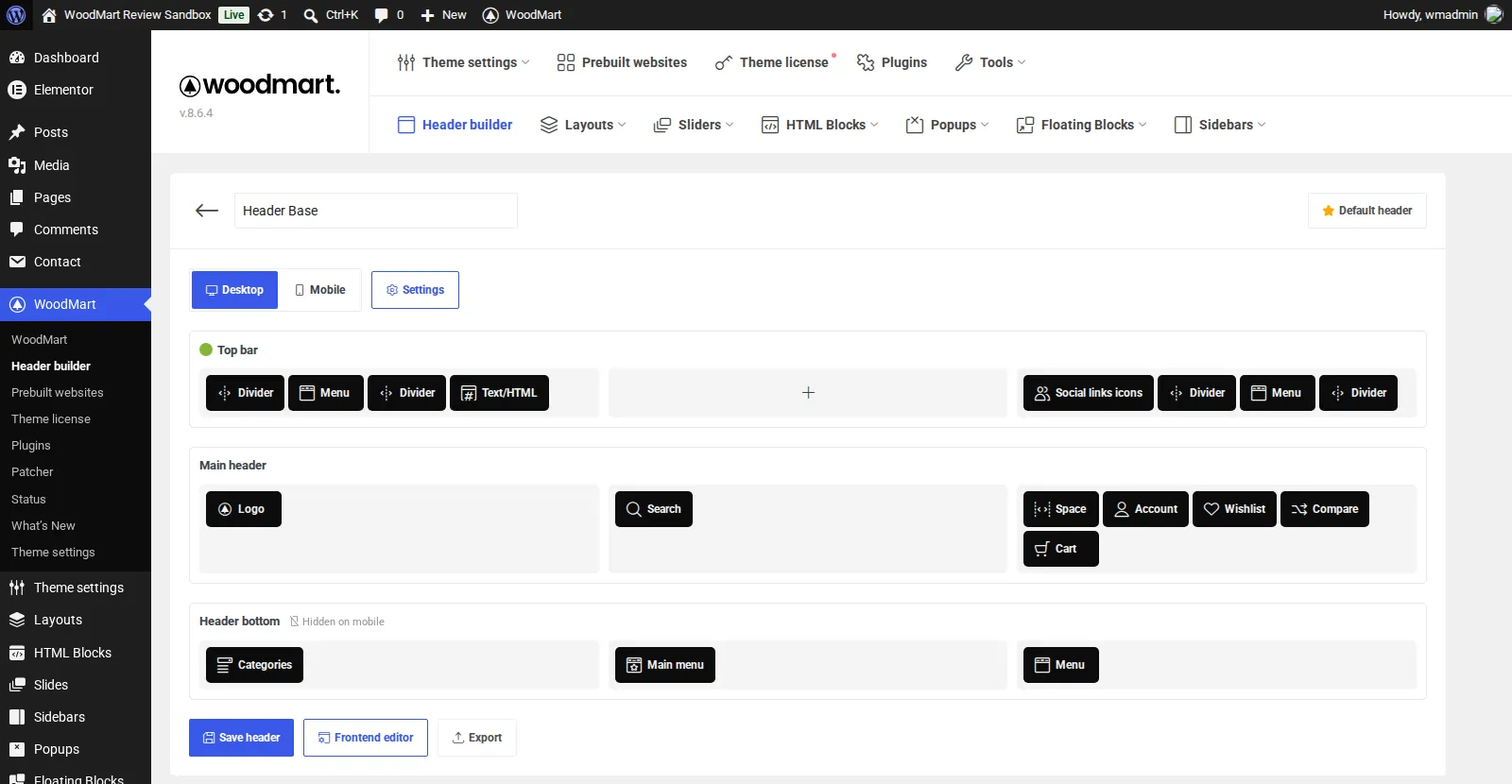Switch to the Mobile view
The image size is (1512, 784).
(x=320, y=290)
